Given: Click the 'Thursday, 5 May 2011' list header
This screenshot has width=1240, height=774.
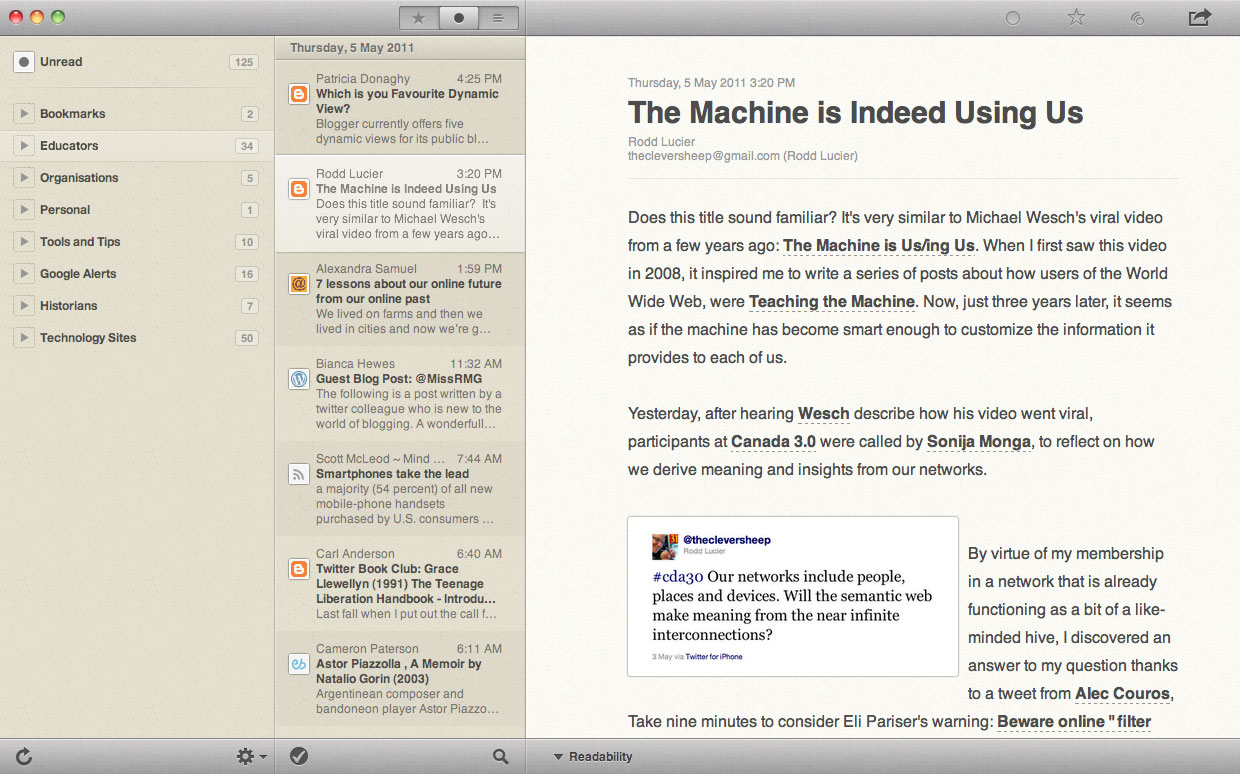Looking at the screenshot, I should pos(400,48).
